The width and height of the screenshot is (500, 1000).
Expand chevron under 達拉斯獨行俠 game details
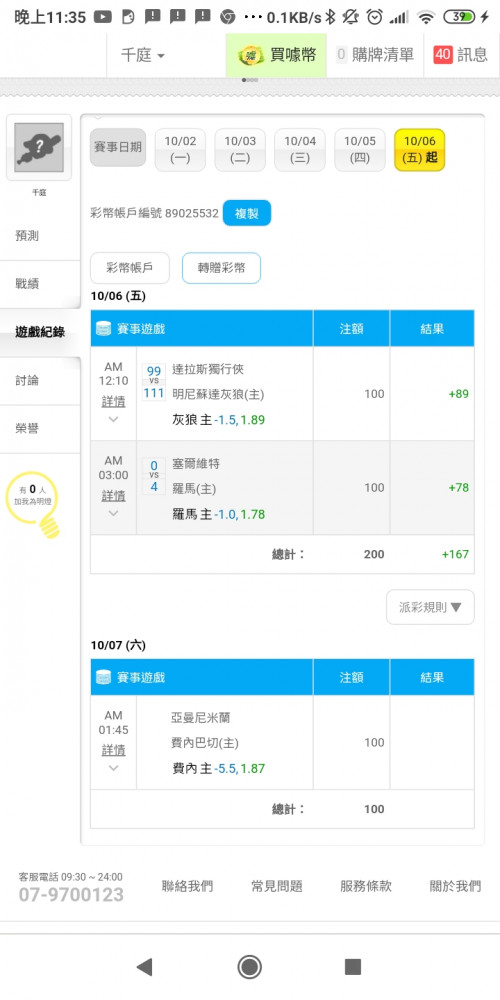pyautogui.click(x=114, y=419)
